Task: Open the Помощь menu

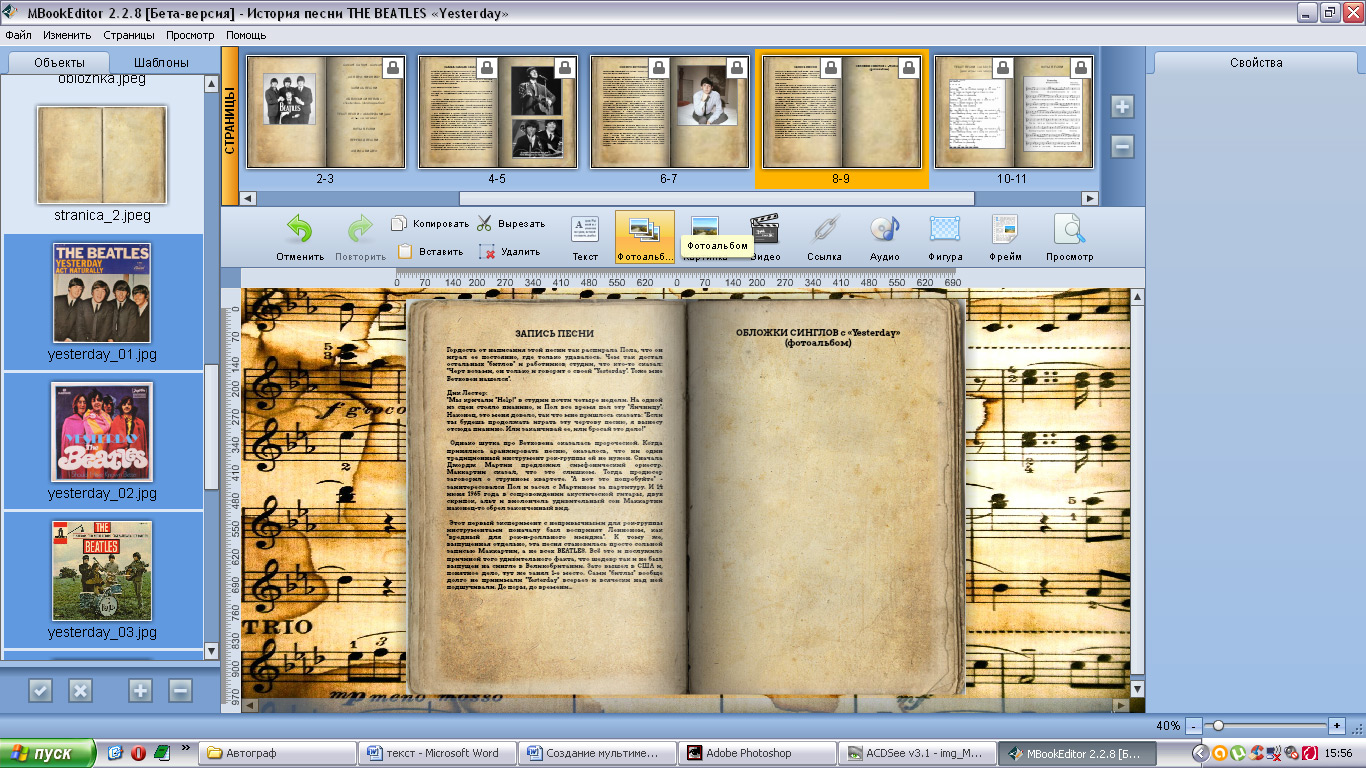Action: 246,35
